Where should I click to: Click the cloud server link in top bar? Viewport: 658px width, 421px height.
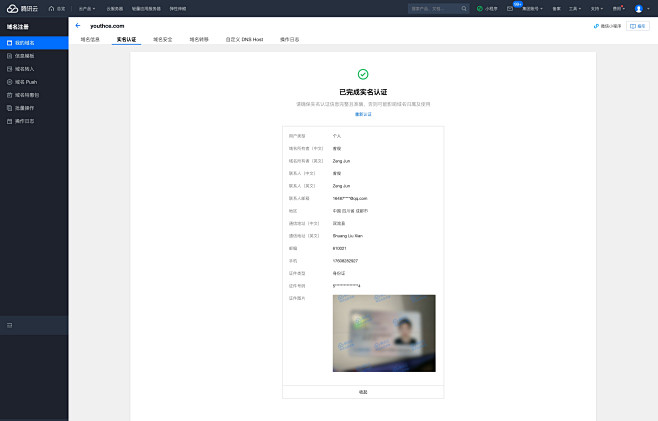[x=115, y=8]
